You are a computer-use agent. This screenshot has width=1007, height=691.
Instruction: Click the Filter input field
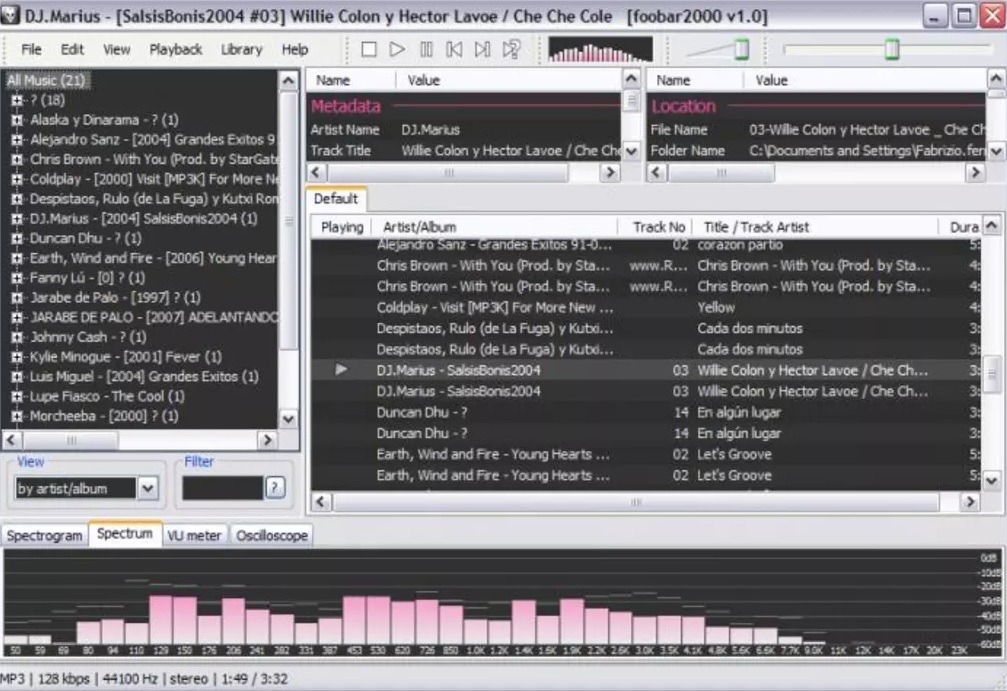pyautogui.click(x=222, y=488)
